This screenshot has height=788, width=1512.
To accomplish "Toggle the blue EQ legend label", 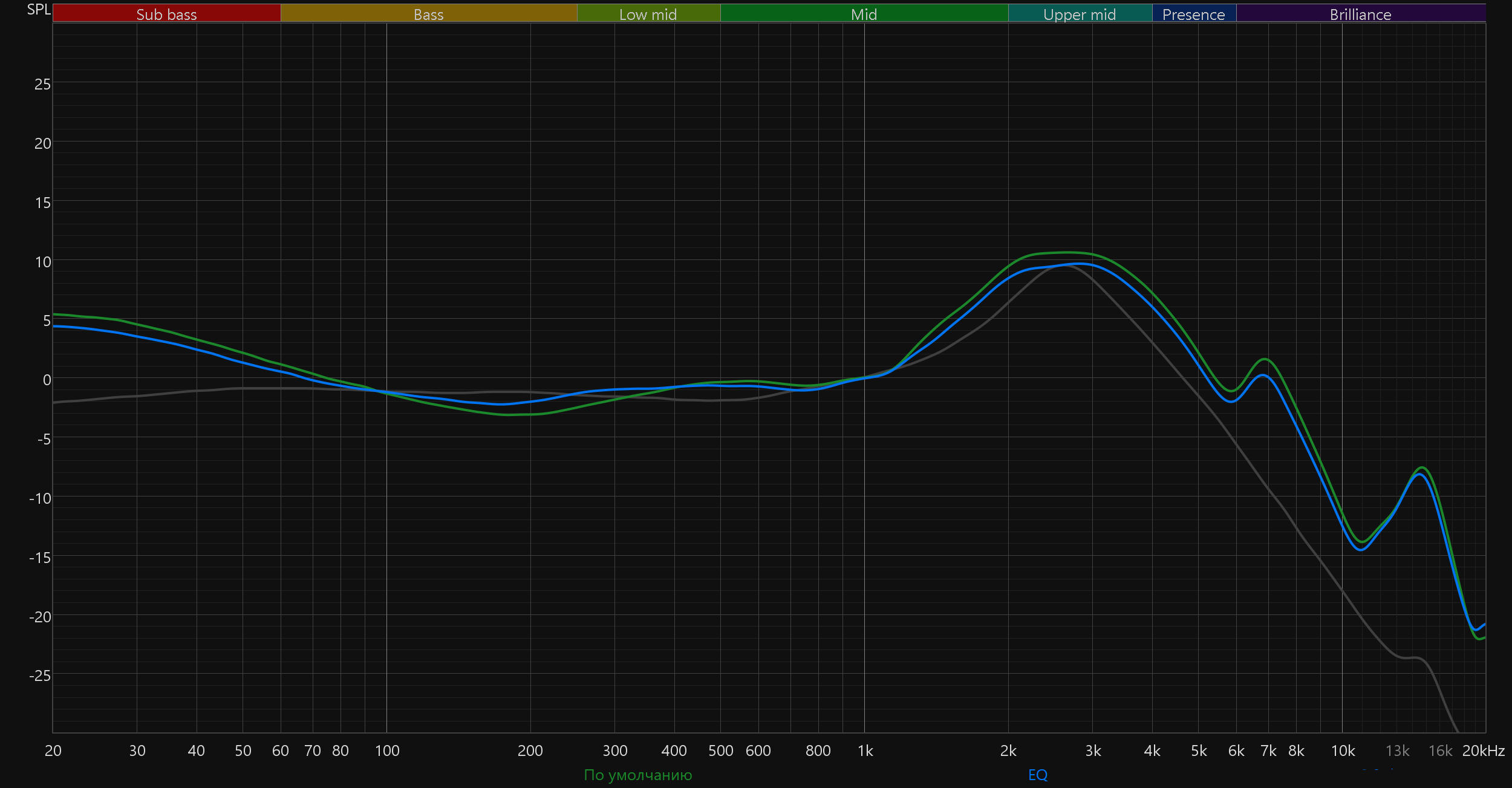I will point(1037,775).
